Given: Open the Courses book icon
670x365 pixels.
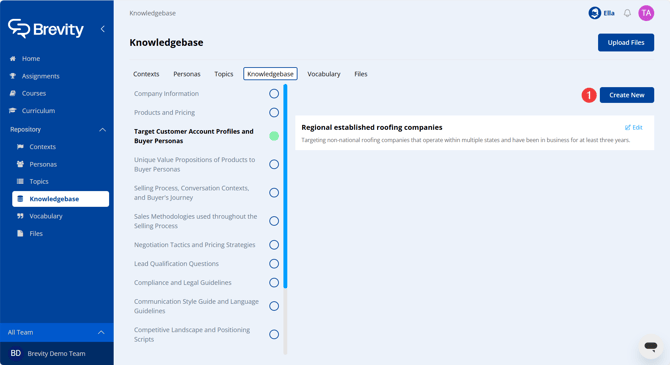Looking at the screenshot, I should pyautogui.click(x=13, y=93).
